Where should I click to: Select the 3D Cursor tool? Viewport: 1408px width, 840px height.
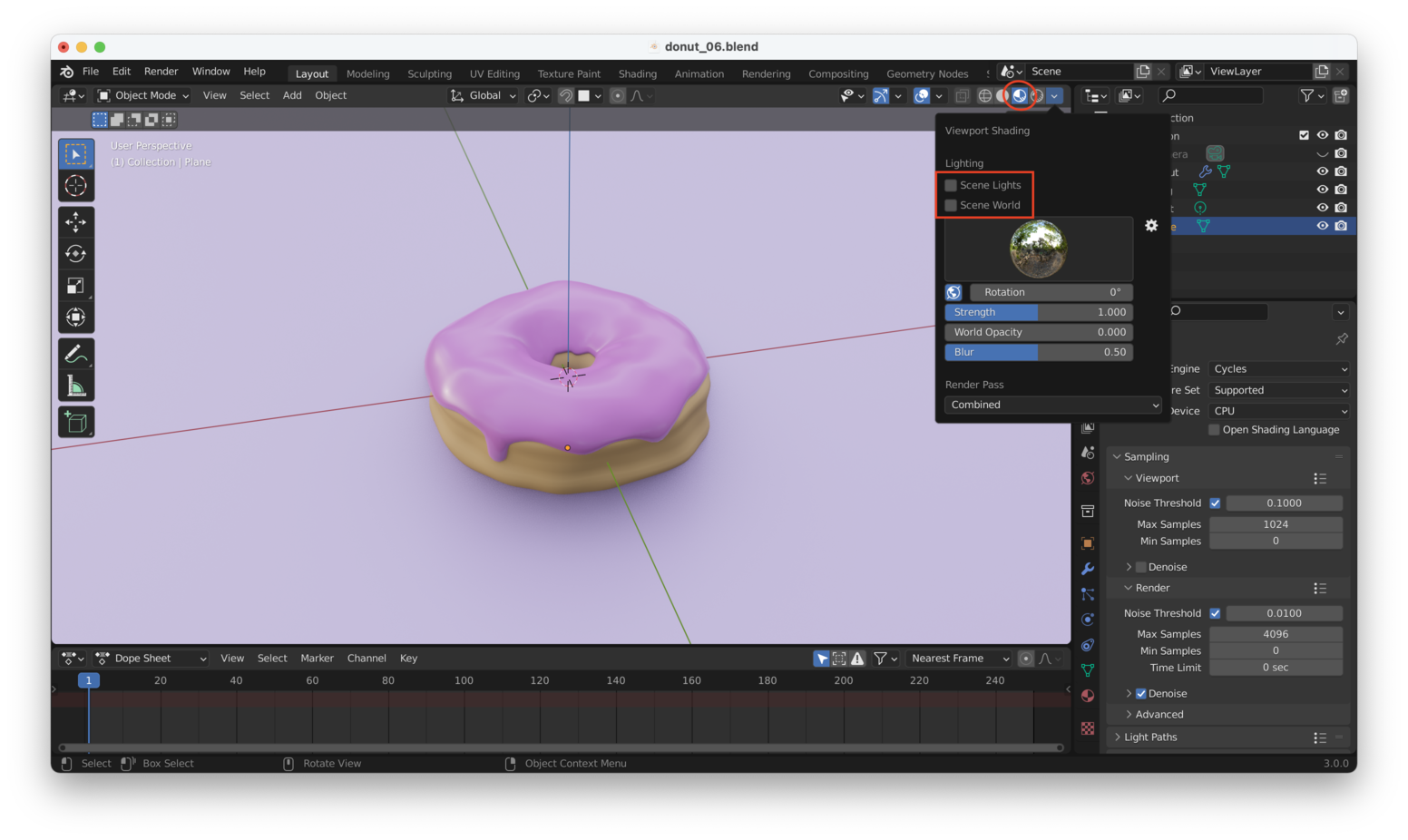tap(76, 185)
